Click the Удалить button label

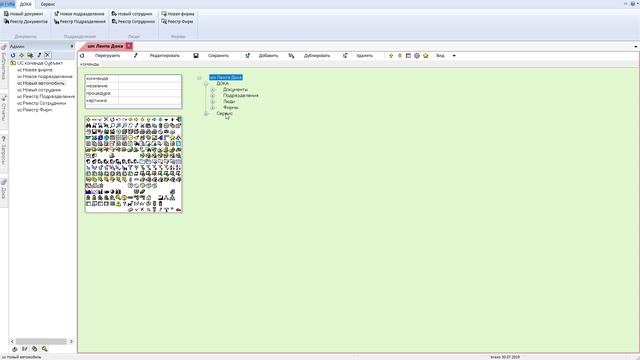364,56
